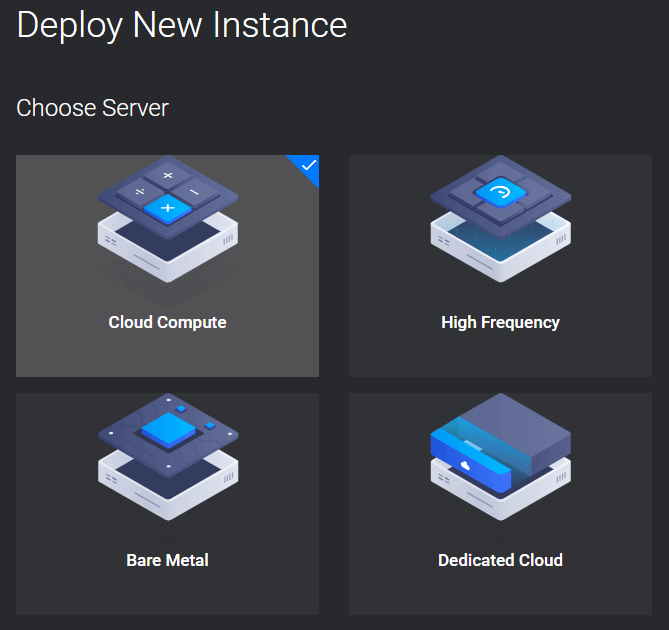Viewport: 669px width, 630px height.
Task: Click the Choose Server heading
Action: click(93, 108)
